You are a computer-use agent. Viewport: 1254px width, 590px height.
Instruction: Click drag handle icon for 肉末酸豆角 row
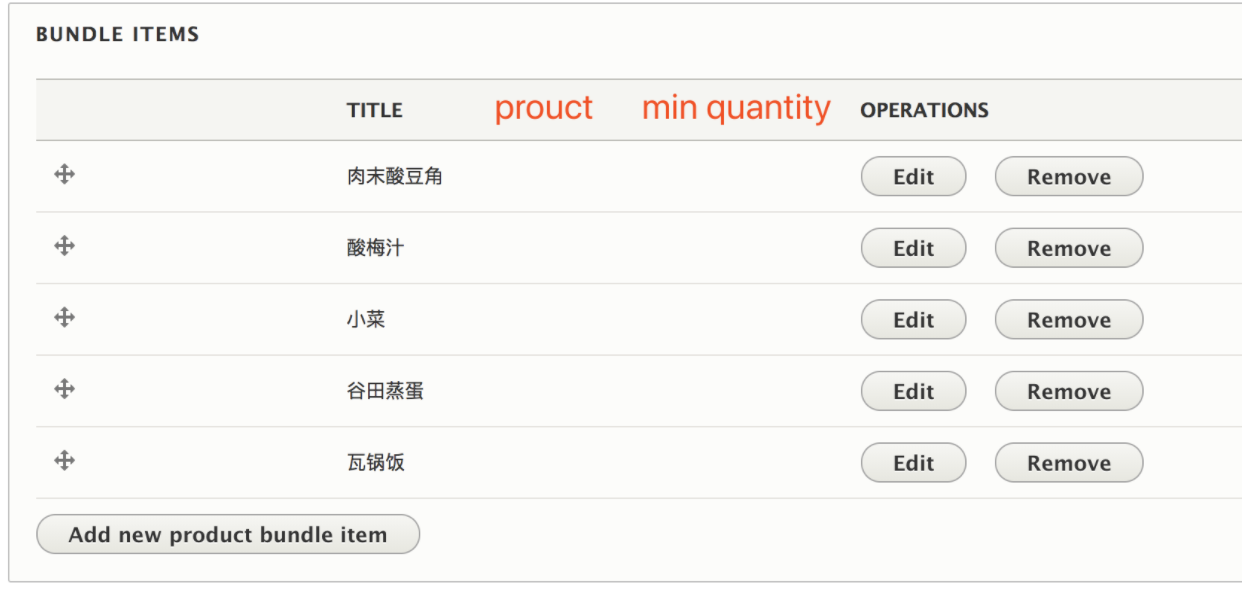pos(65,175)
